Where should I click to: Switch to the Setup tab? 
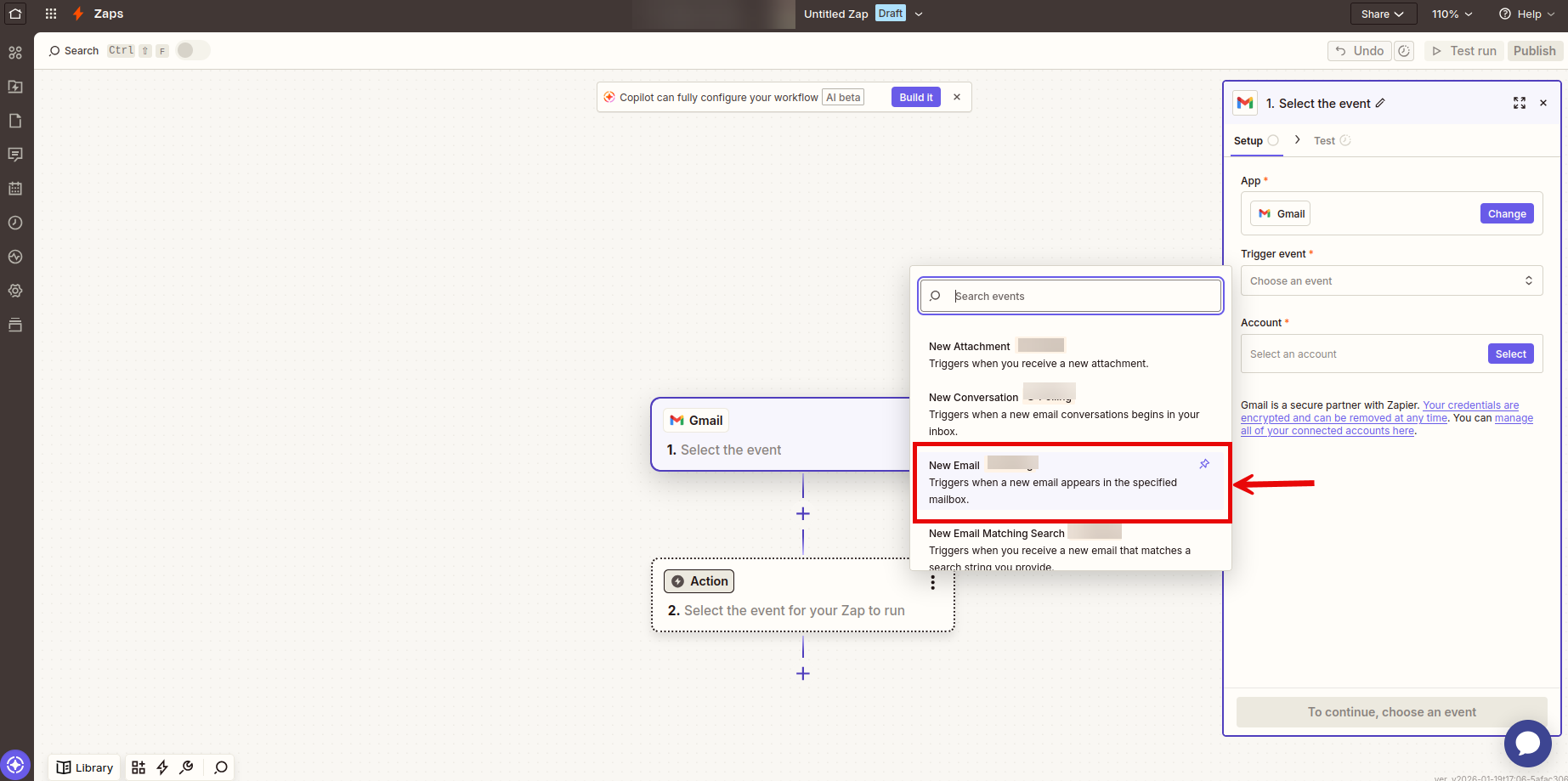pyautogui.click(x=1255, y=141)
